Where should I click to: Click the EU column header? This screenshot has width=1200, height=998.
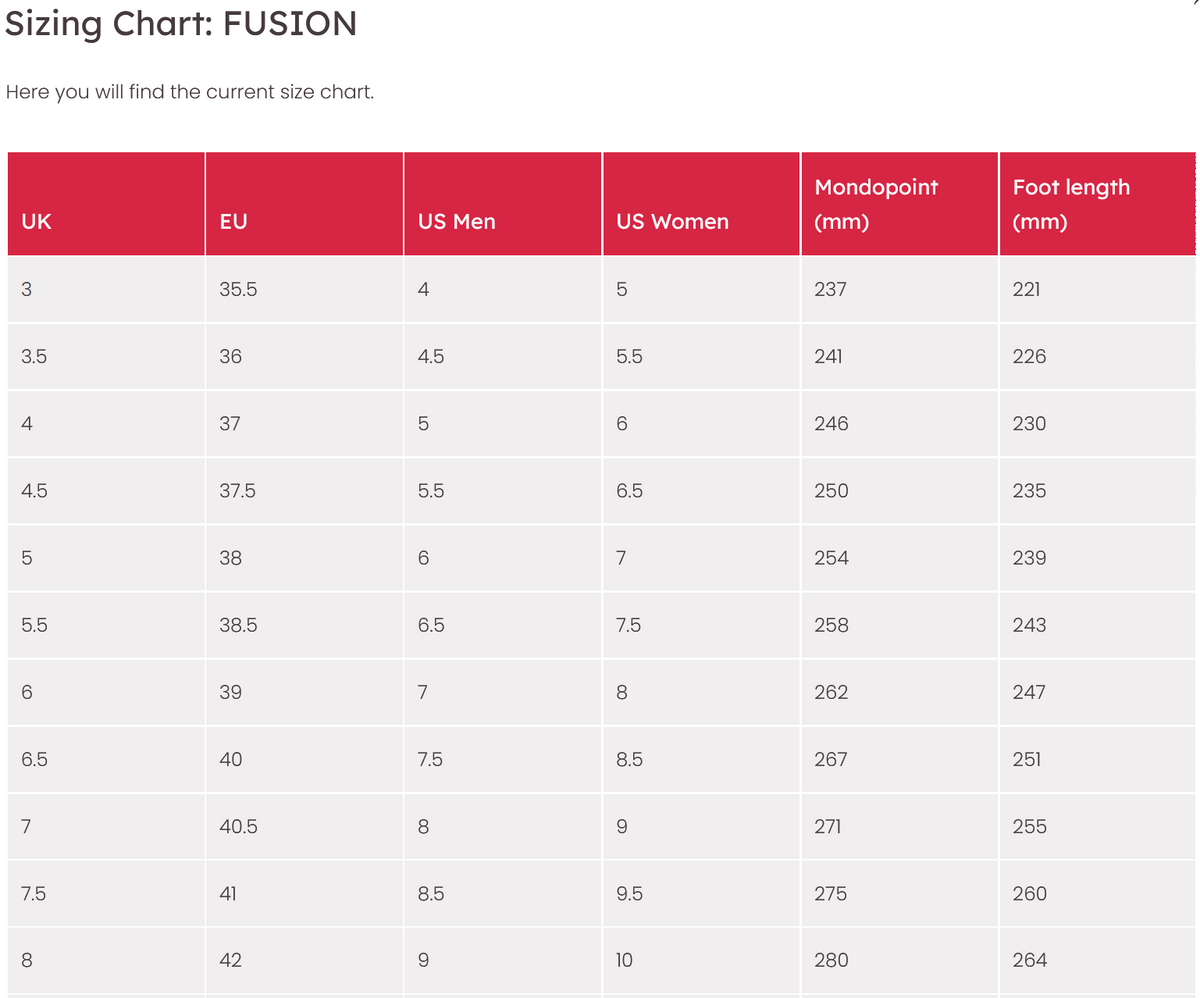point(304,204)
